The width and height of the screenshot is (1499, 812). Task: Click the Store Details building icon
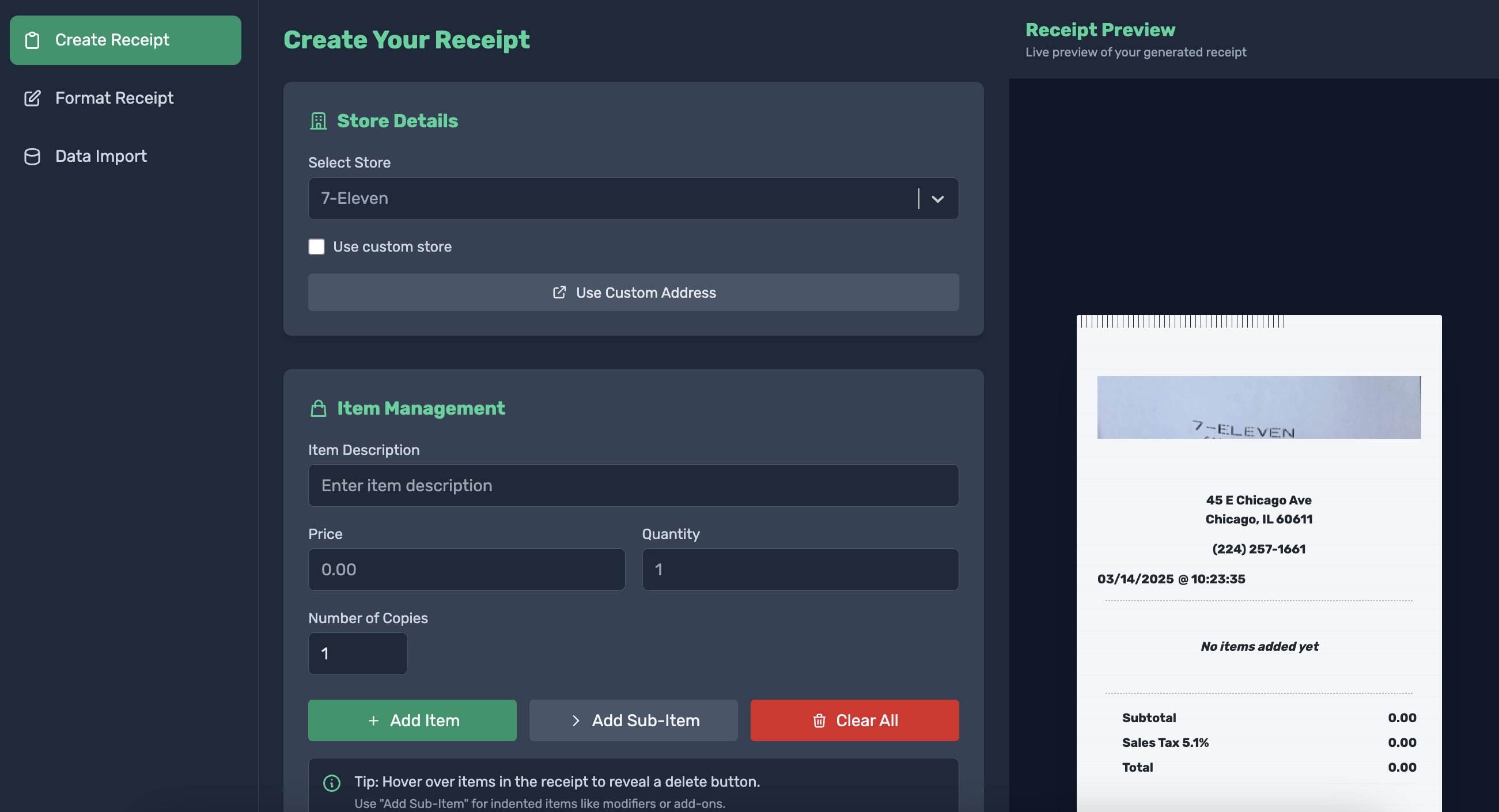point(319,121)
